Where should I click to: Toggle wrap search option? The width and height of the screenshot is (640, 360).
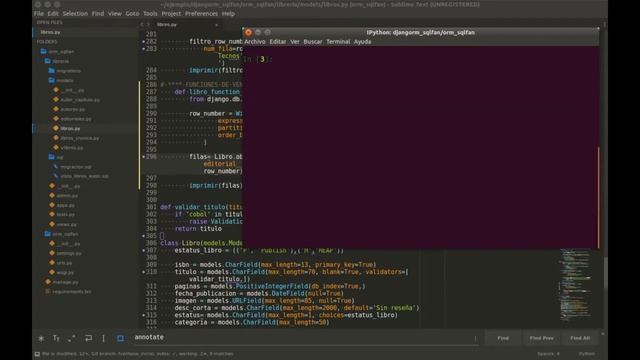[88, 338]
